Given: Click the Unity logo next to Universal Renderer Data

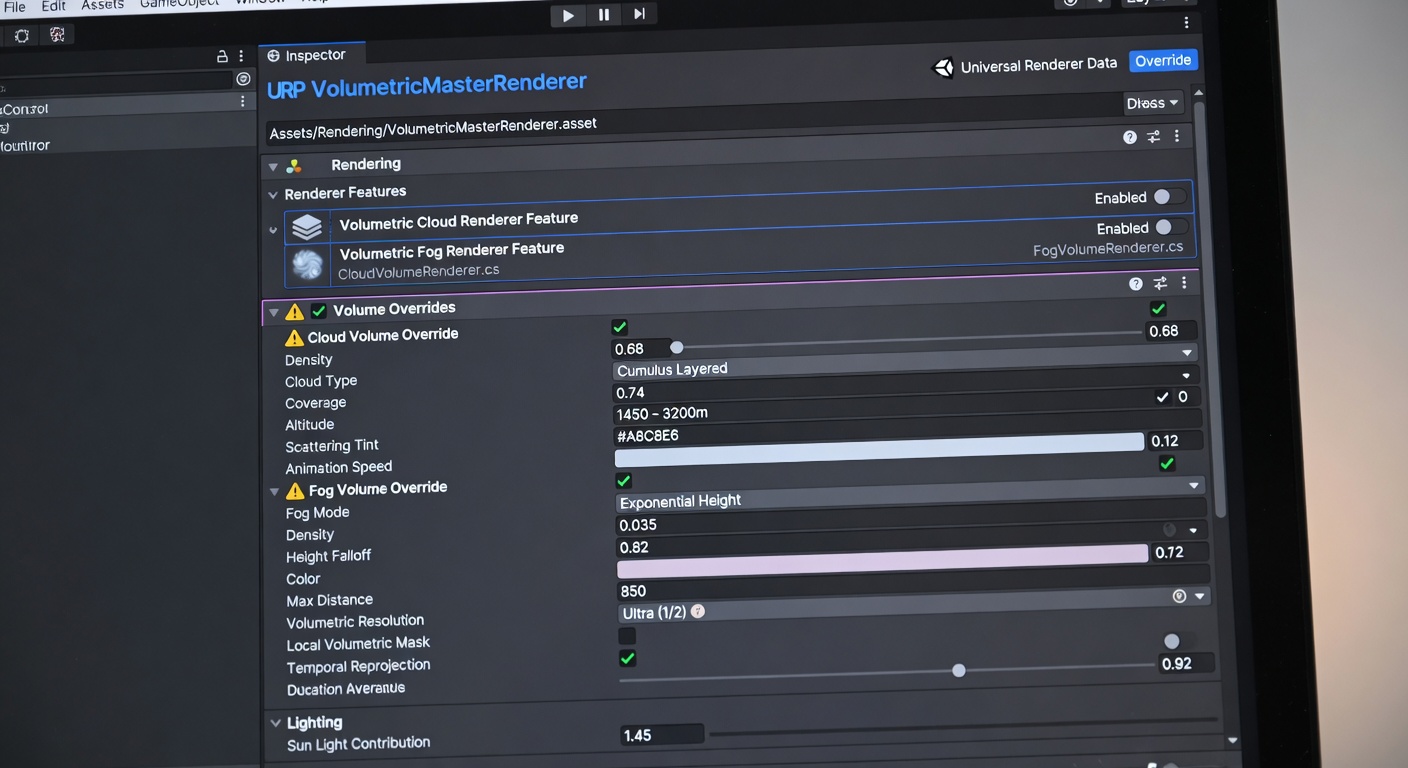Looking at the screenshot, I should point(943,68).
